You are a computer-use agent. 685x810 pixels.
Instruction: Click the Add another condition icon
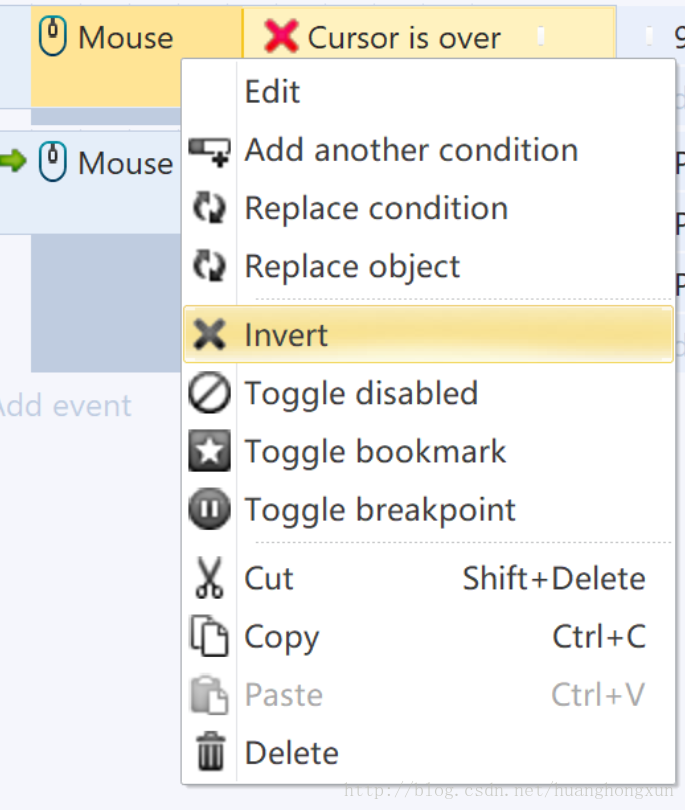click(209, 151)
